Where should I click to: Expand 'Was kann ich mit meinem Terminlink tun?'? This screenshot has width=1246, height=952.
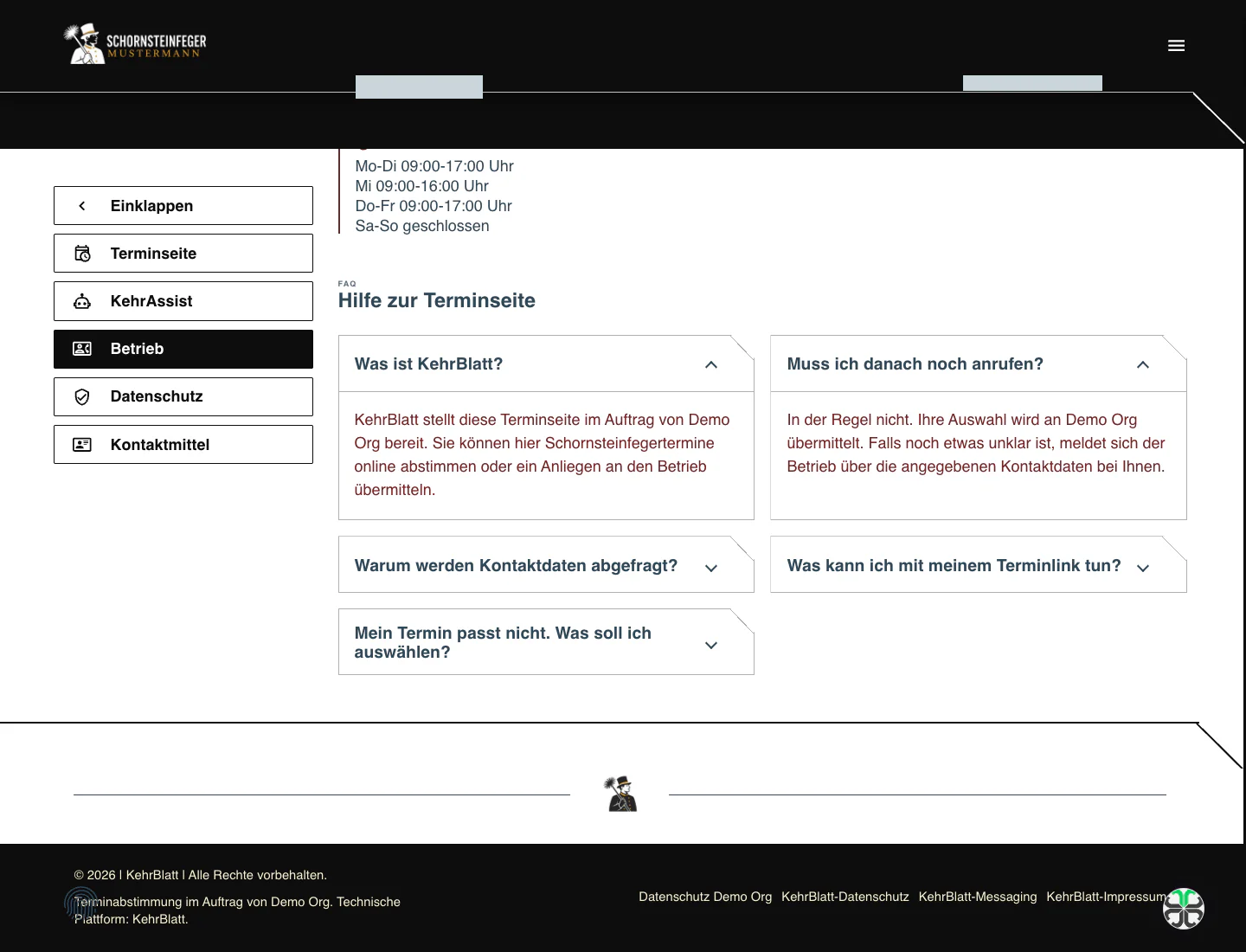coord(978,565)
